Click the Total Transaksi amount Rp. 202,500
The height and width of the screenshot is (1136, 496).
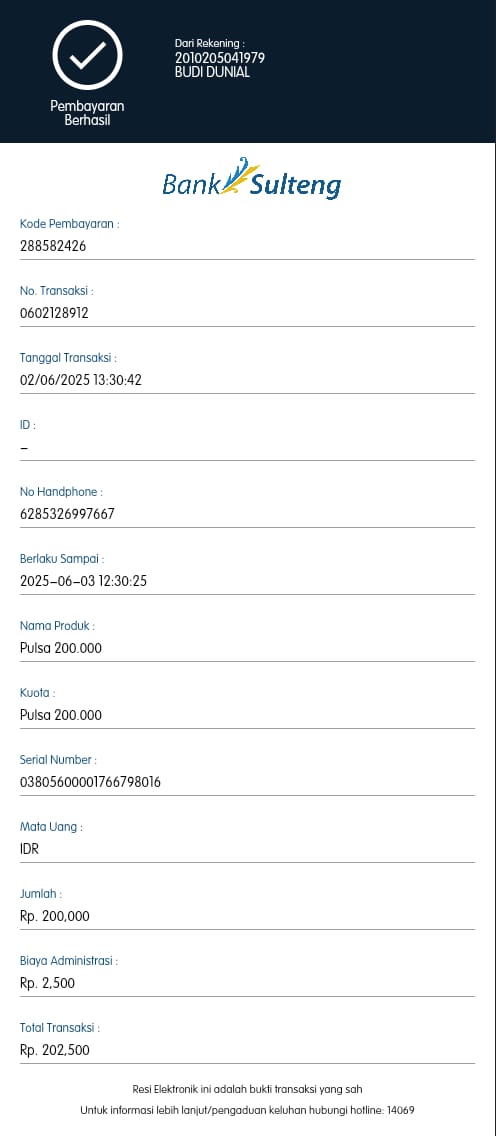[55, 1051]
